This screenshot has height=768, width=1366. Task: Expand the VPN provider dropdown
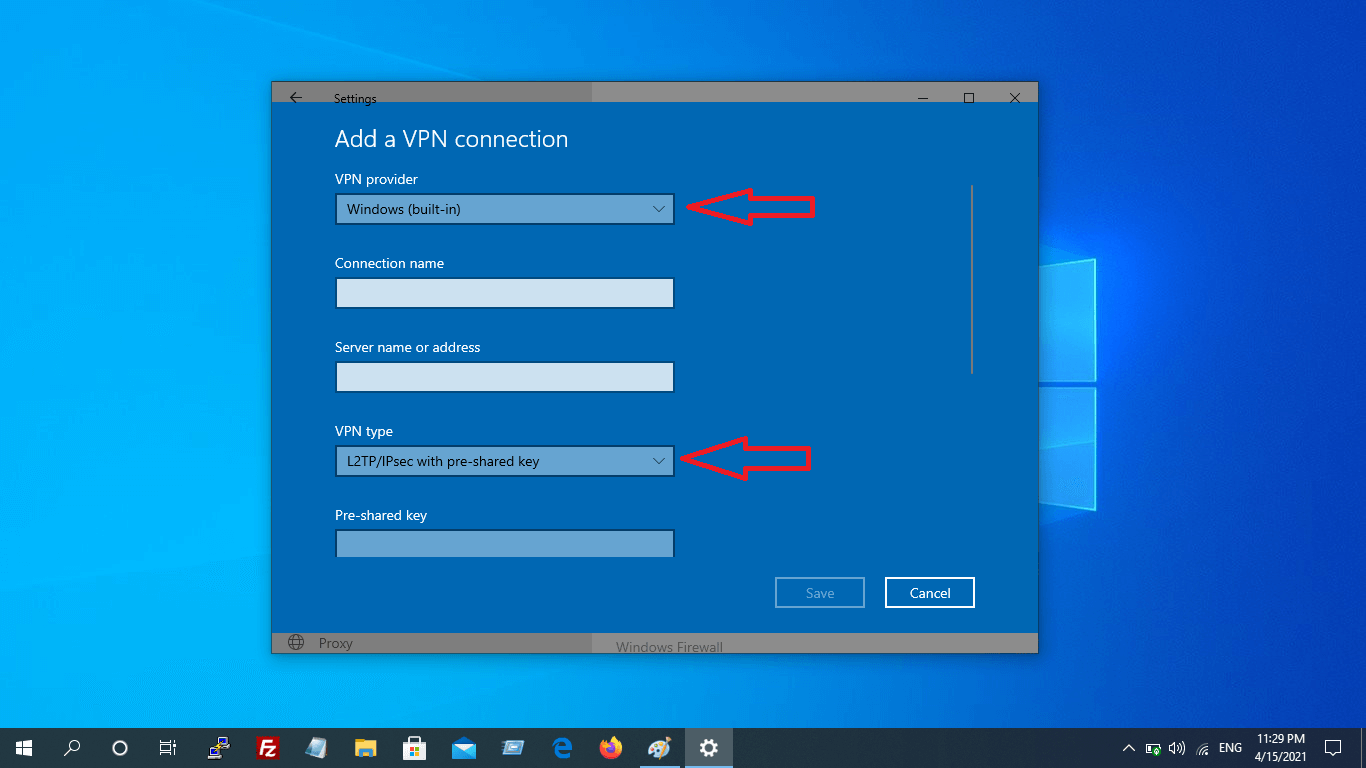click(504, 209)
